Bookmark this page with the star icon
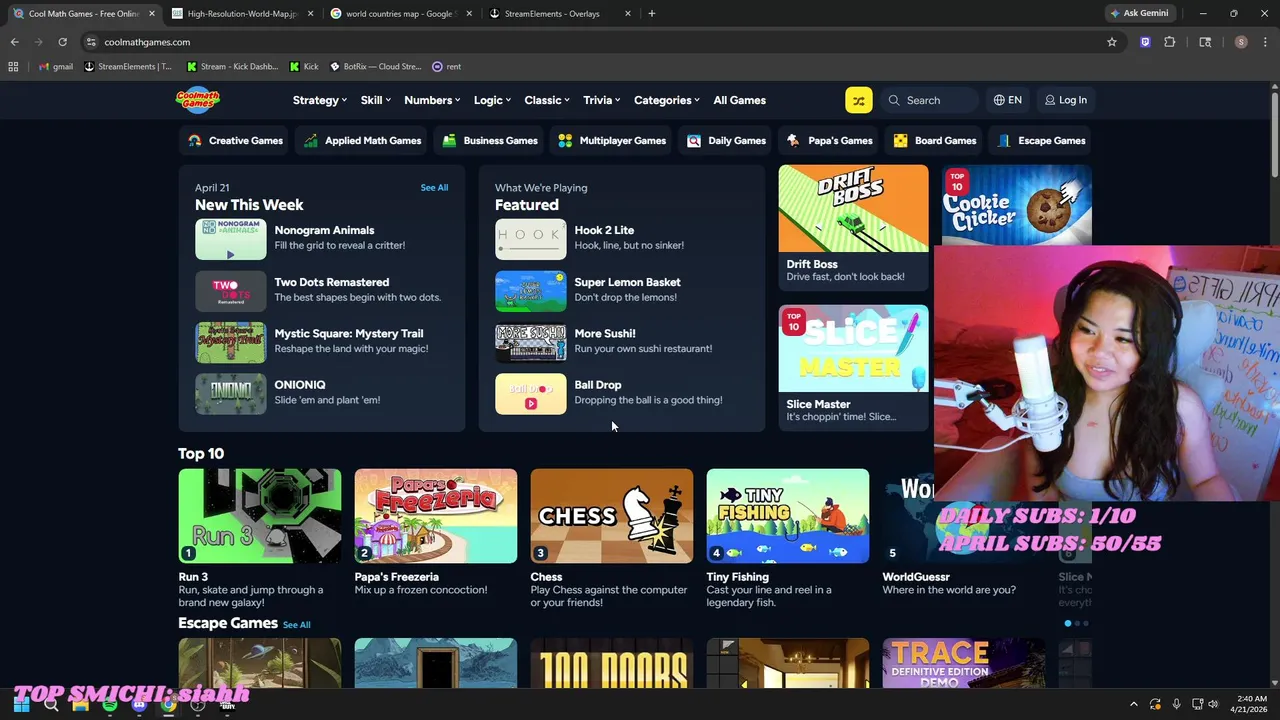The height and width of the screenshot is (720, 1280). click(1111, 42)
